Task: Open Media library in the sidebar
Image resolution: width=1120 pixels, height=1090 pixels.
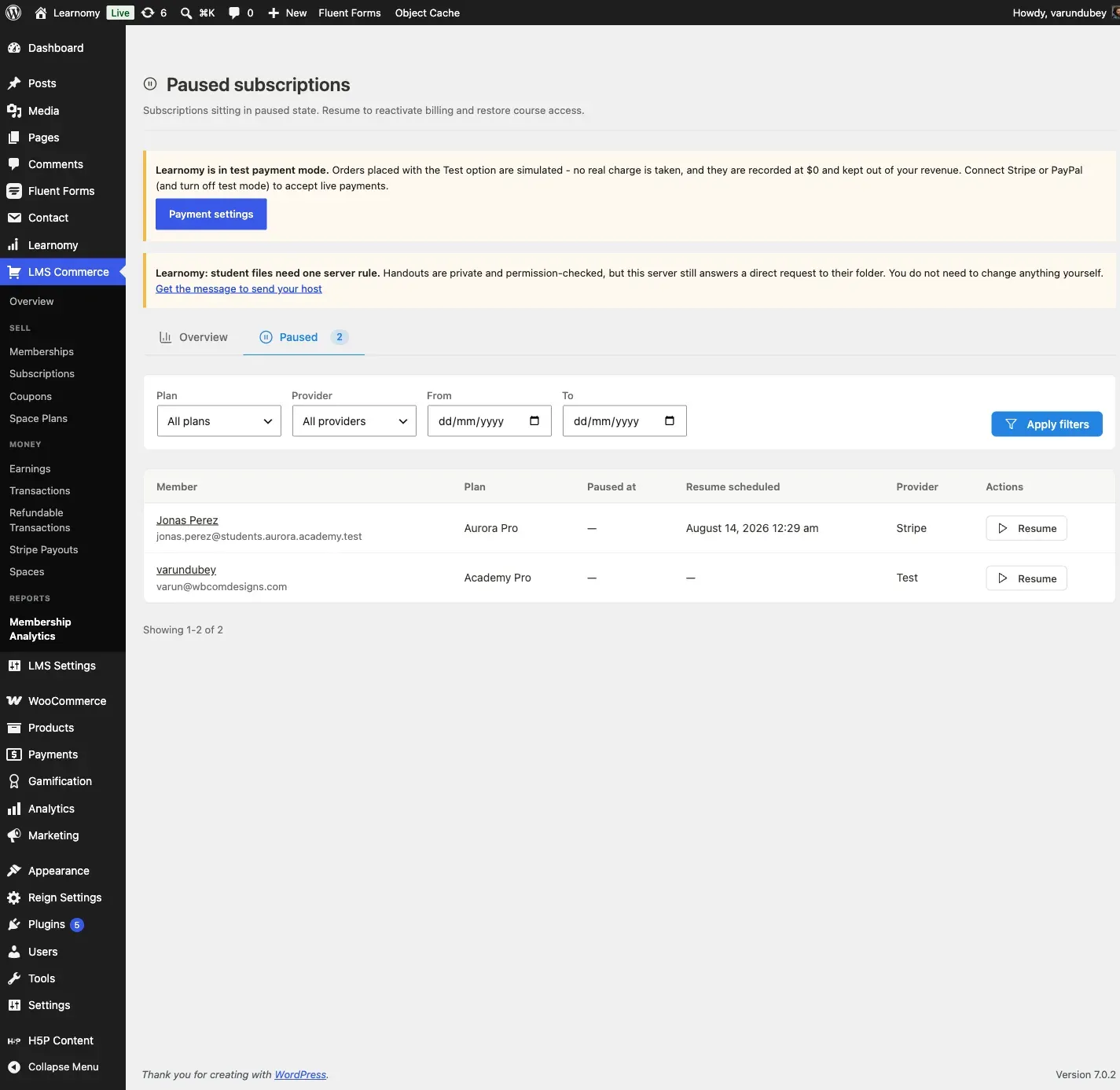Action: pyautogui.click(x=63, y=111)
